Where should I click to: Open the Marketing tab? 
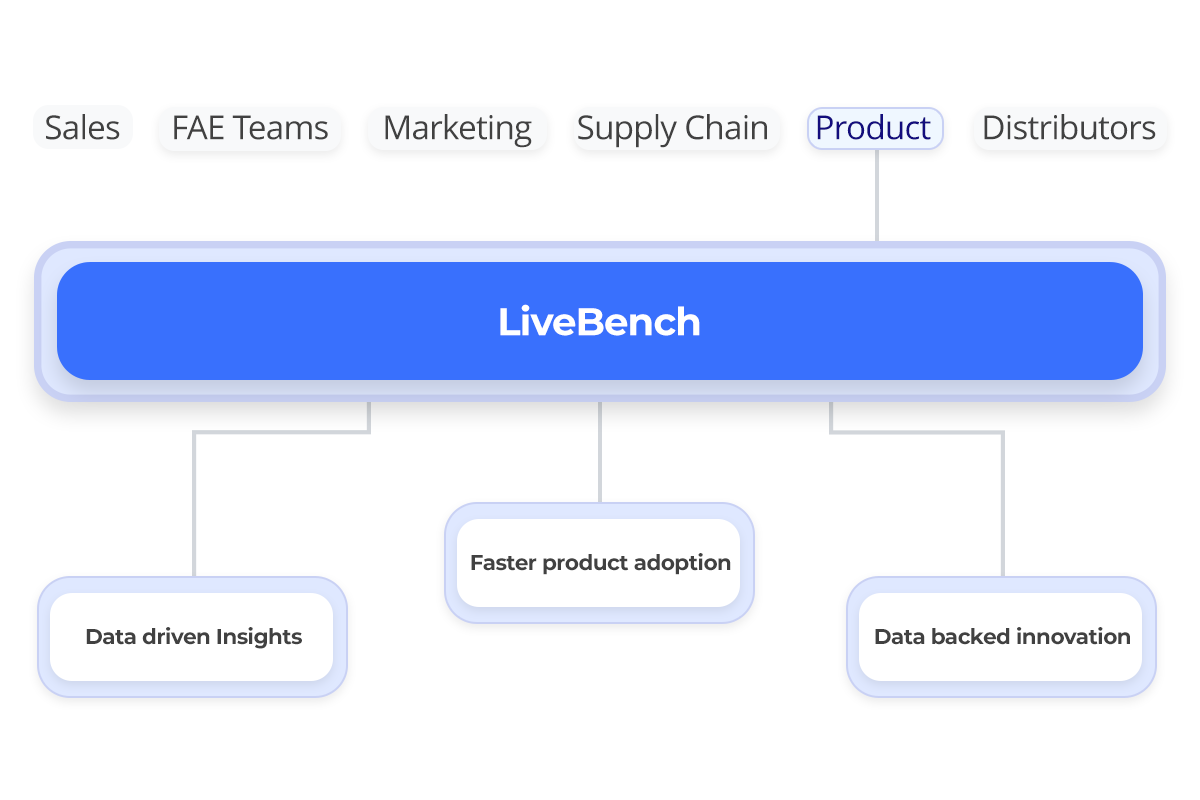[457, 128]
